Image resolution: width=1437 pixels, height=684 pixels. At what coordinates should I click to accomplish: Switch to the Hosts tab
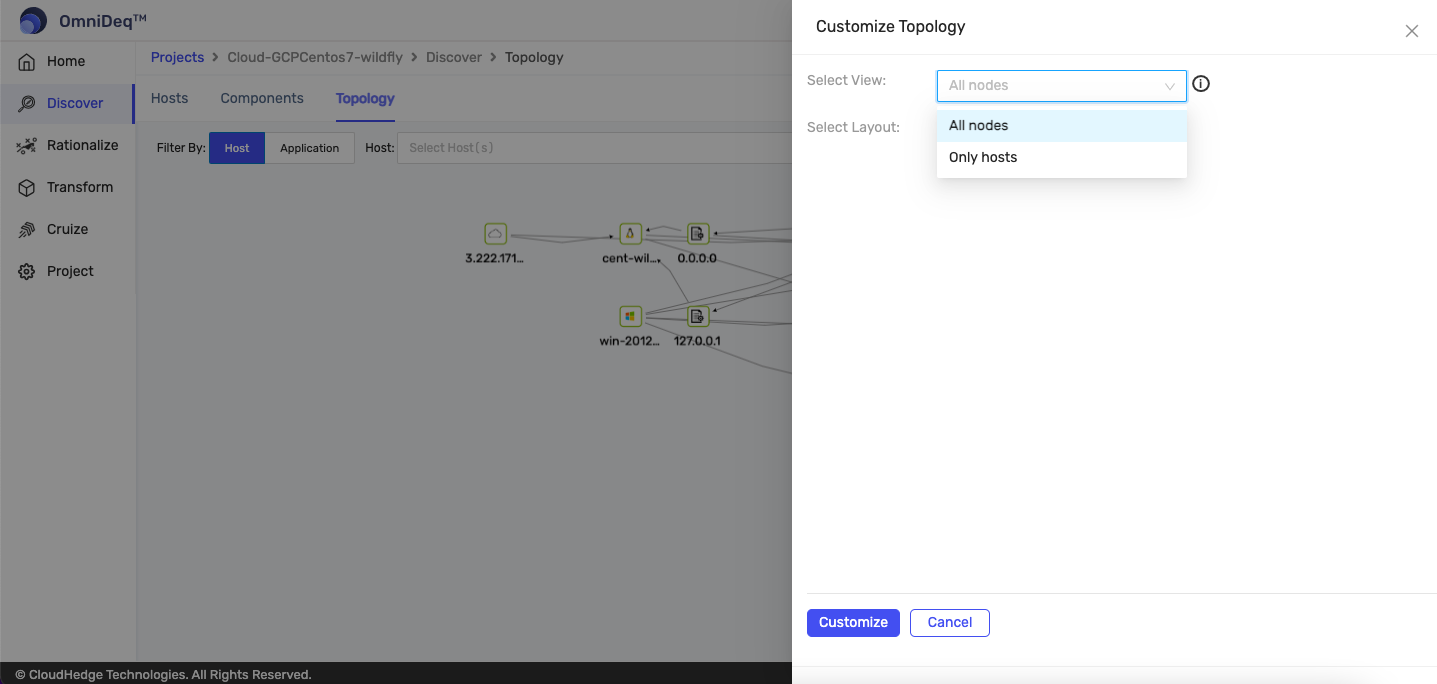(169, 98)
